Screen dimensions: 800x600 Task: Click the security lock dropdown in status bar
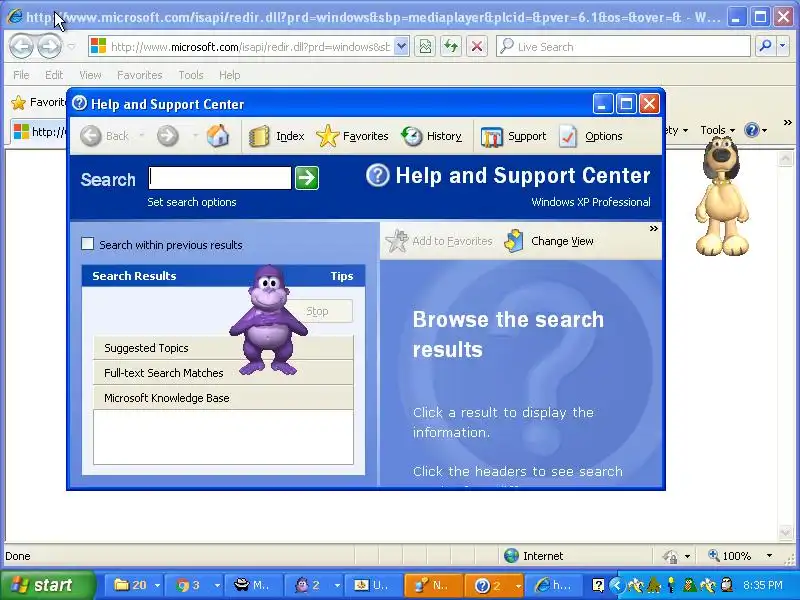(687, 556)
